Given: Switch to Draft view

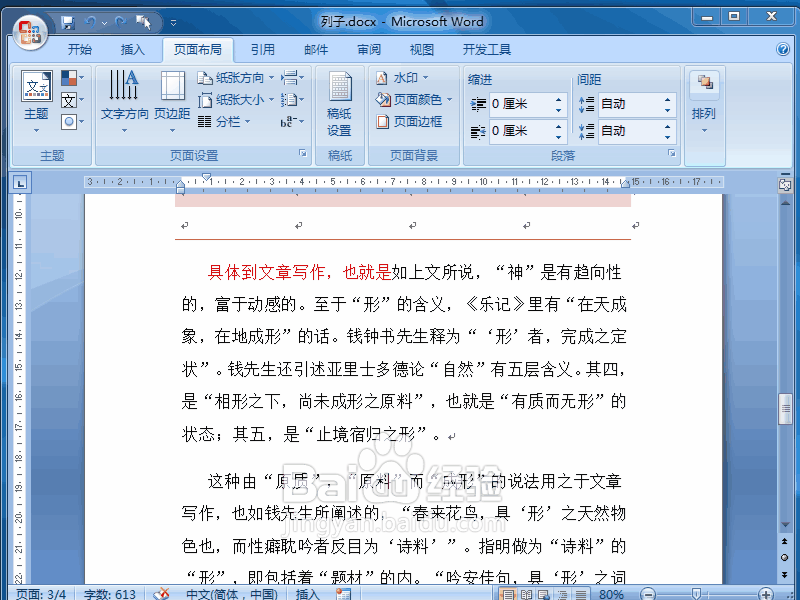Looking at the screenshot, I should [581, 594].
